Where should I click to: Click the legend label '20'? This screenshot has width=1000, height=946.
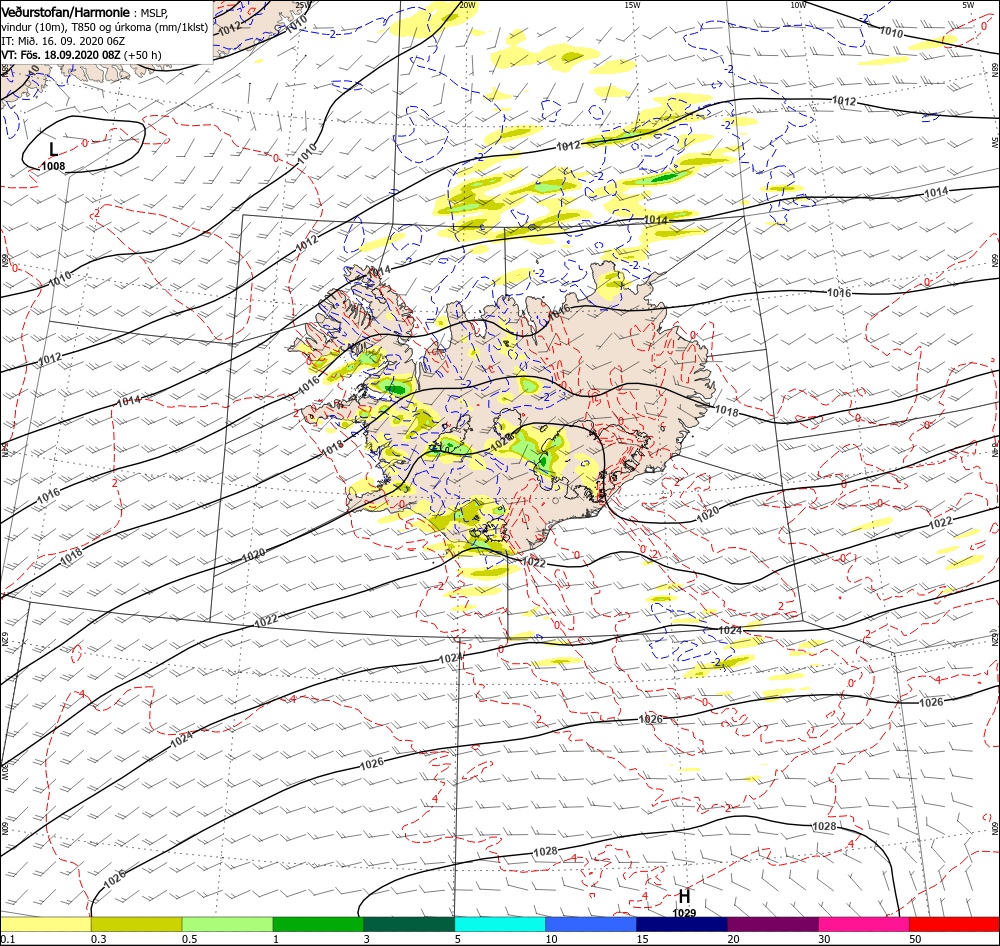pyautogui.click(x=733, y=939)
